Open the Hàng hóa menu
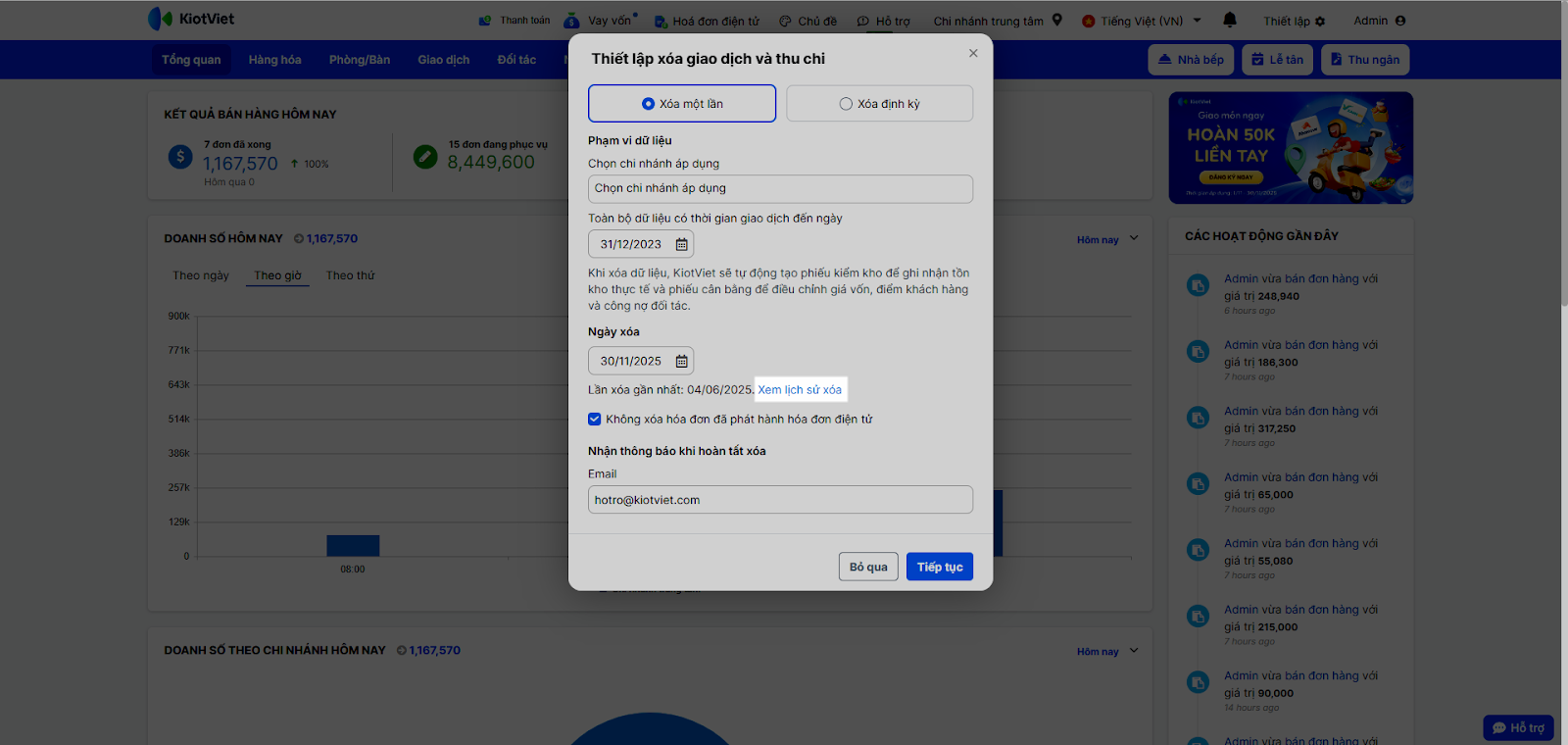The image size is (1568, 745). tap(274, 60)
